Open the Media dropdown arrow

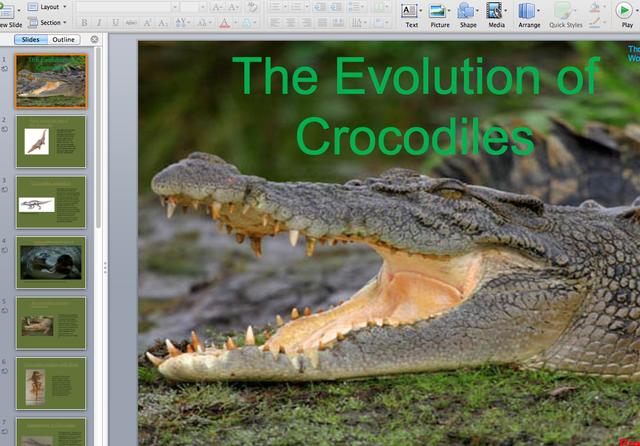click(505, 11)
